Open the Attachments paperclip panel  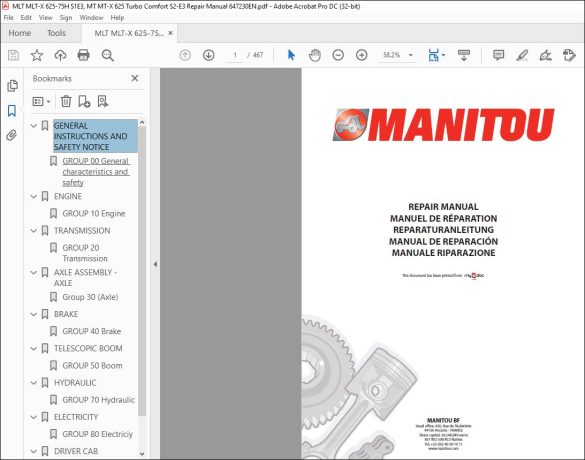click(12, 135)
